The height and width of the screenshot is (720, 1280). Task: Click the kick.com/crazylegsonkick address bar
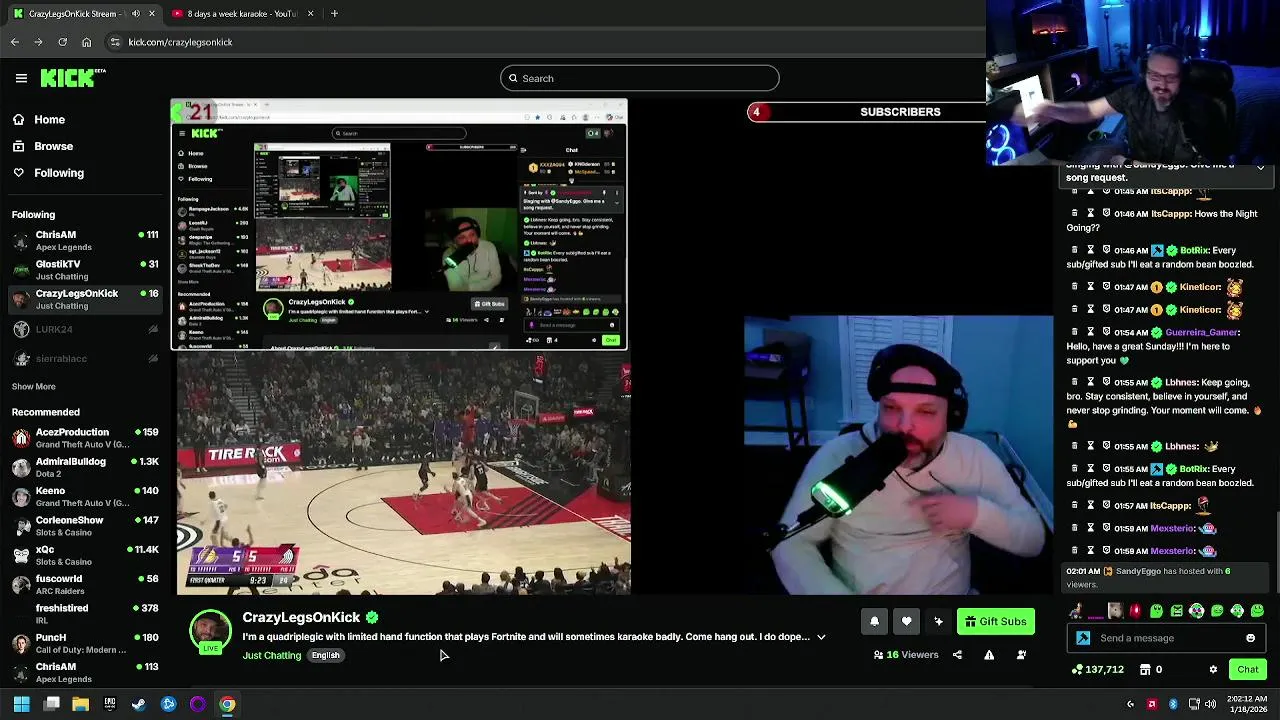540,42
